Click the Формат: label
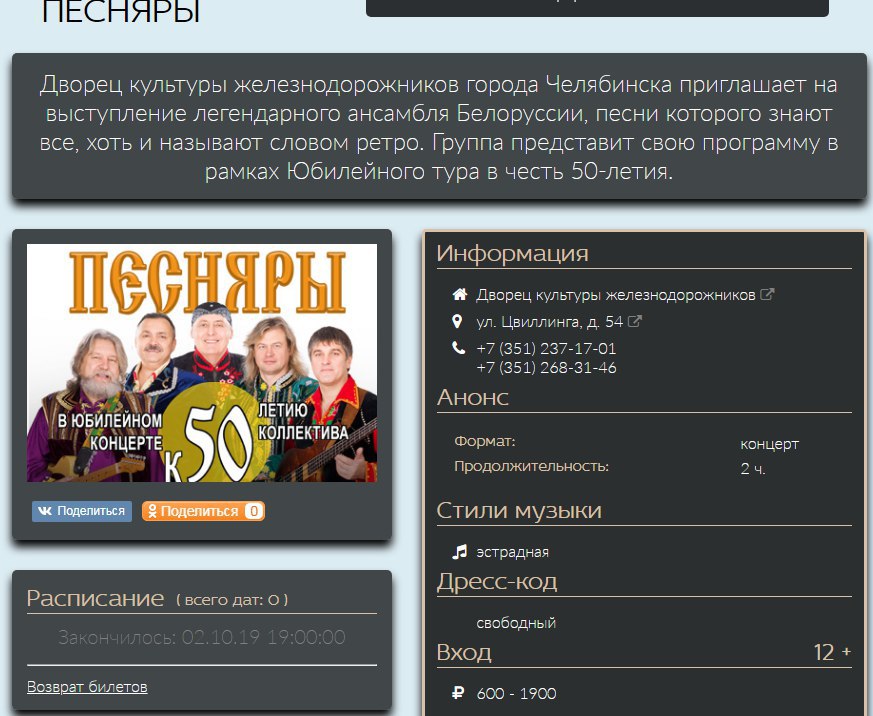 [x=484, y=442]
